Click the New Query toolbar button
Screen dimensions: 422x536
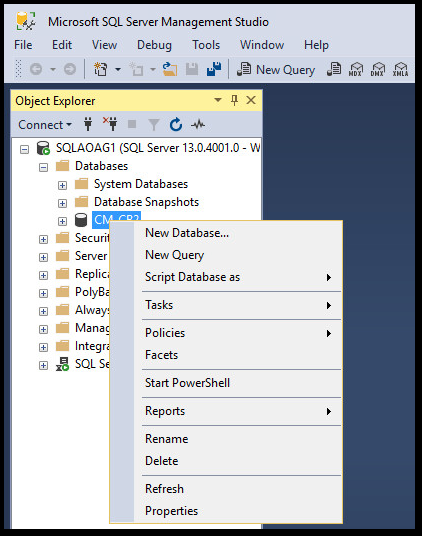click(276, 70)
